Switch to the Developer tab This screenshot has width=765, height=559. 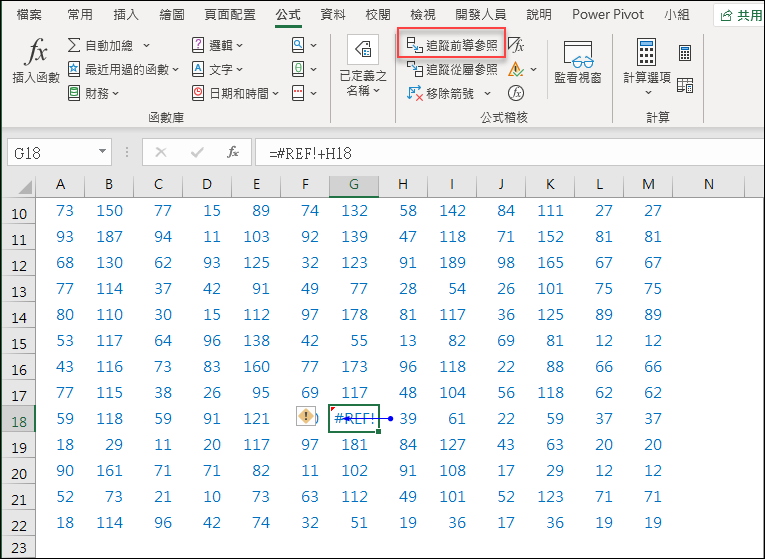pos(481,15)
